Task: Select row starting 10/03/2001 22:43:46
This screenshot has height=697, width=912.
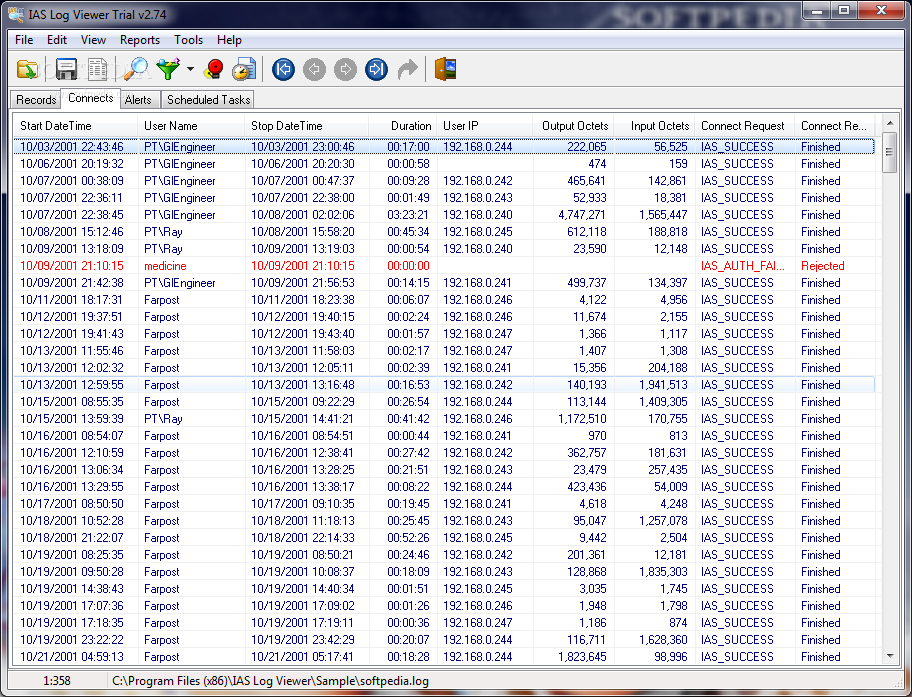Action: coord(444,147)
